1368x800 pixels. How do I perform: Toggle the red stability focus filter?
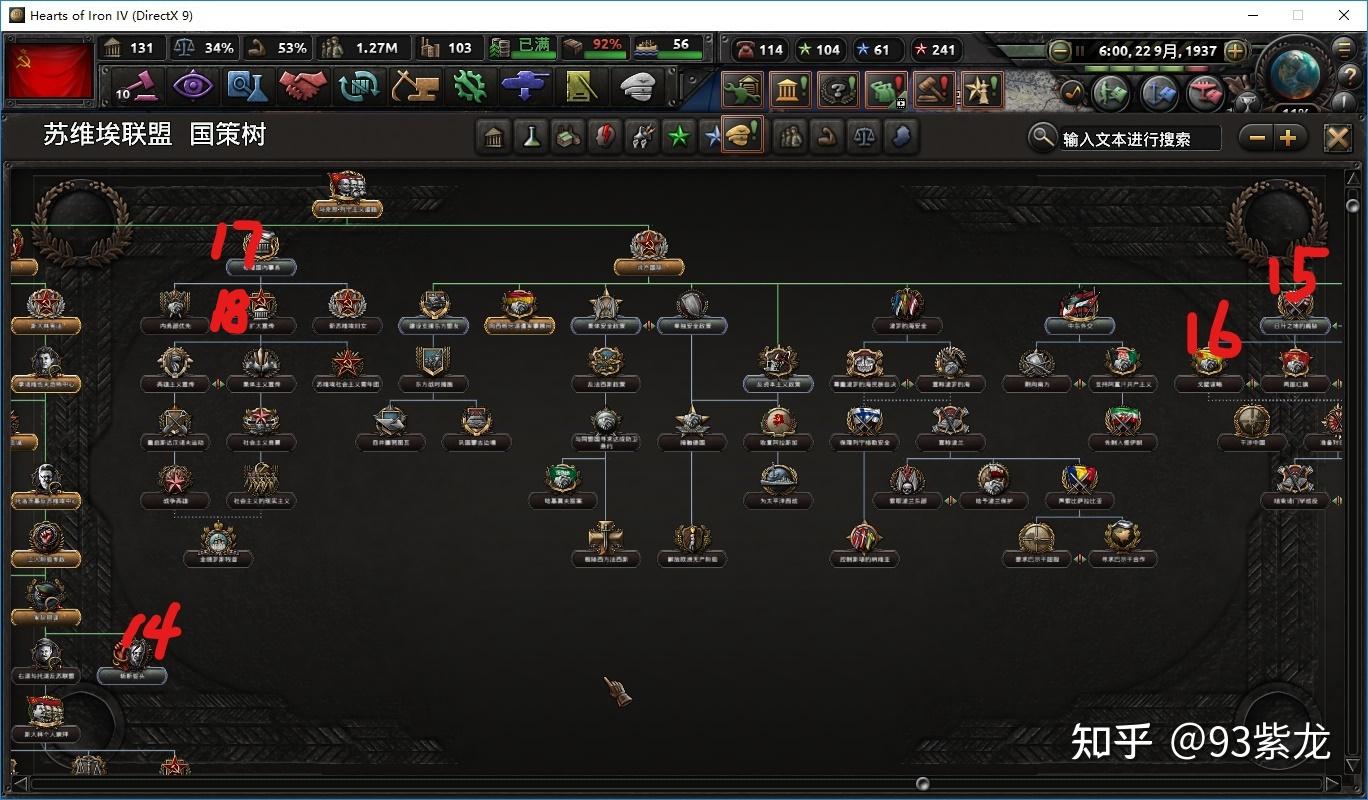604,137
